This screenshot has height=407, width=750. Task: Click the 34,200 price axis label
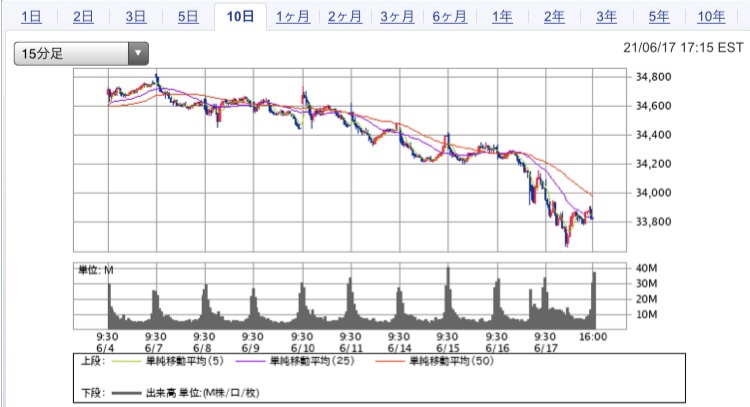pyautogui.click(x=653, y=164)
